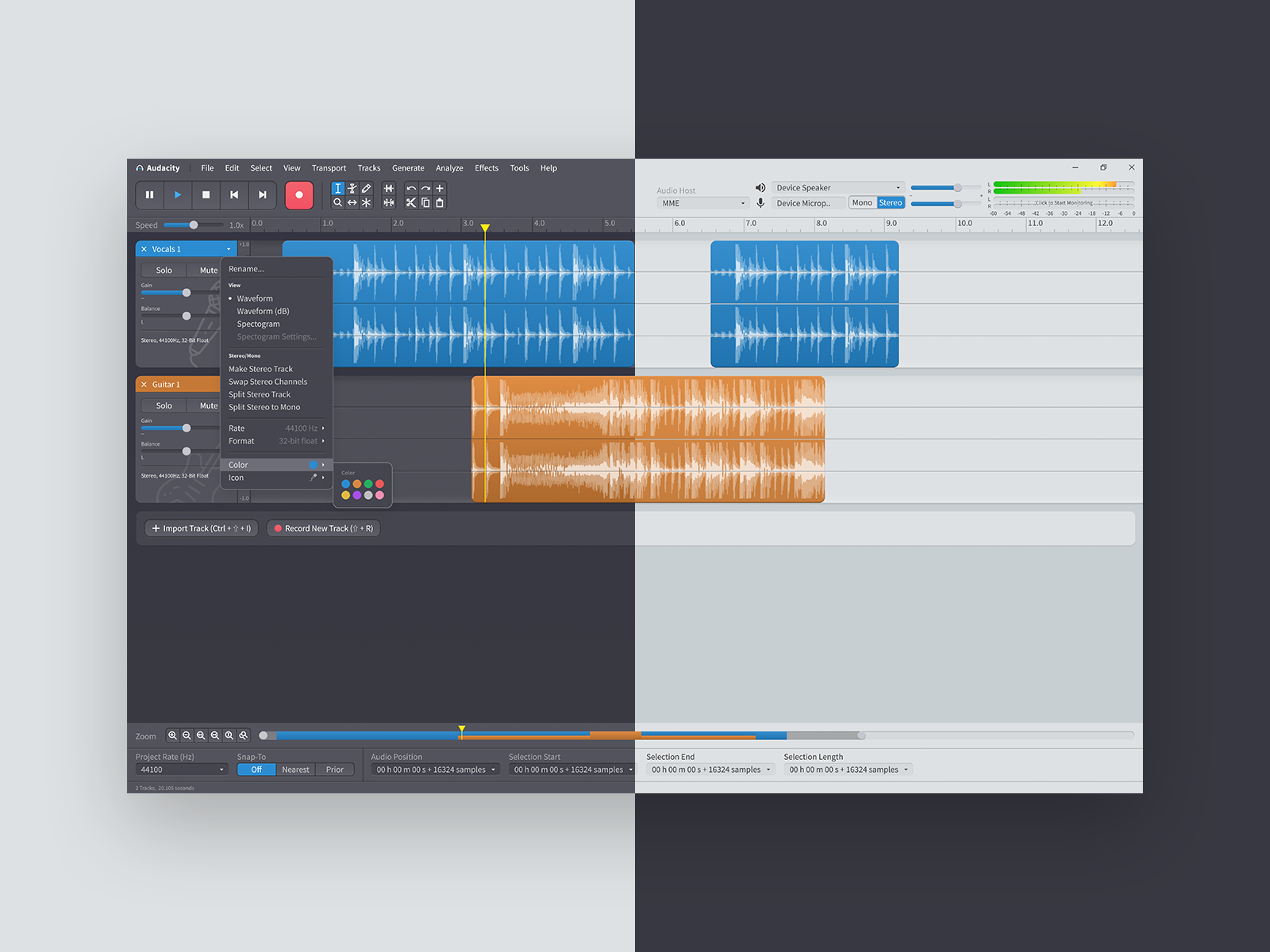Choose Waveform view in track menu
Screen dimensions: 1270x952
tap(255, 299)
